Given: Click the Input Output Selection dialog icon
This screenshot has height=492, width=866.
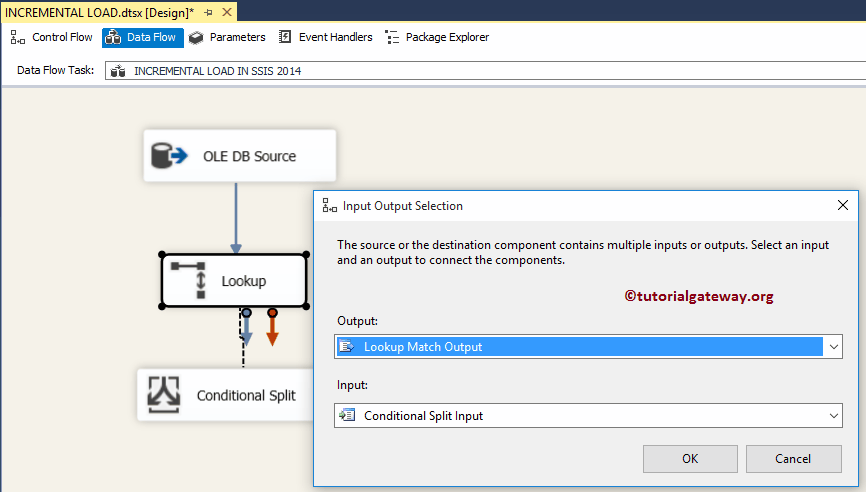Looking at the screenshot, I should point(330,206).
